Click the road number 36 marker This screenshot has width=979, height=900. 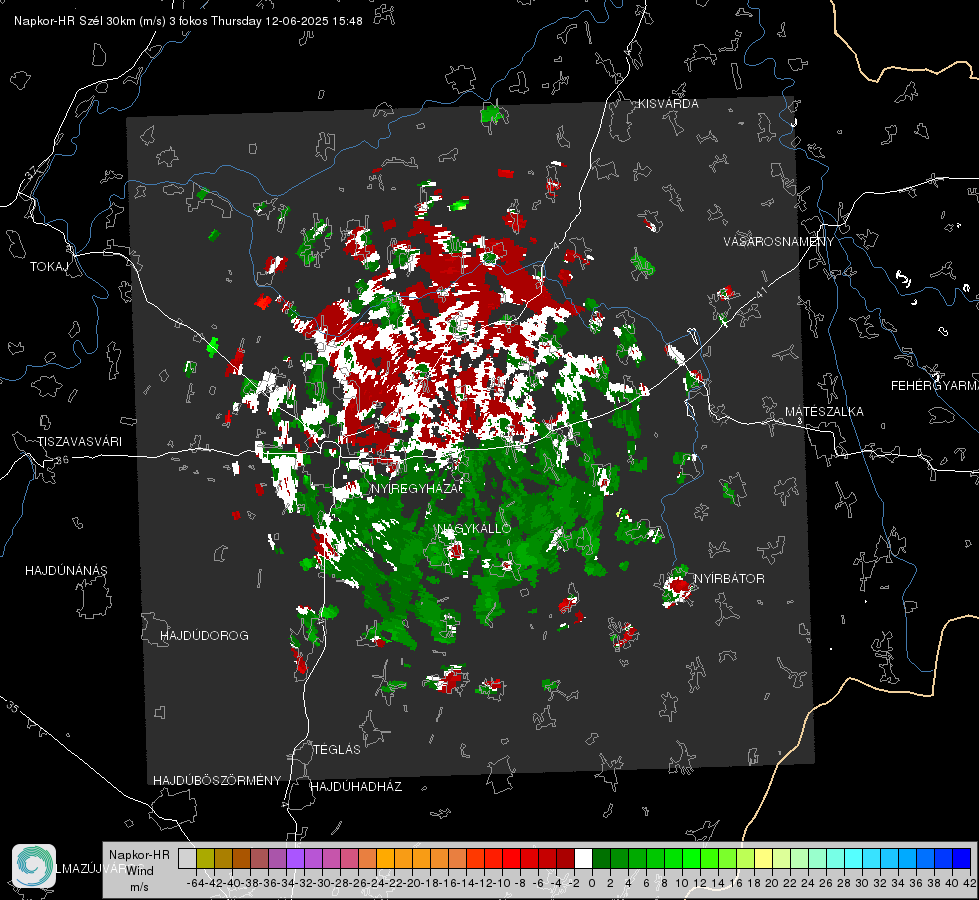pos(62,460)
